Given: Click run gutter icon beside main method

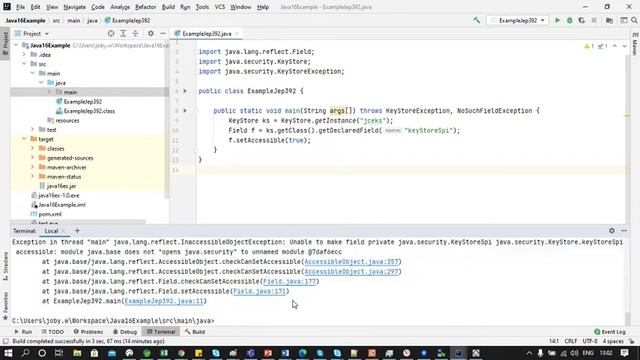Looking at the screenshot, I should click(x=185, y=111).
